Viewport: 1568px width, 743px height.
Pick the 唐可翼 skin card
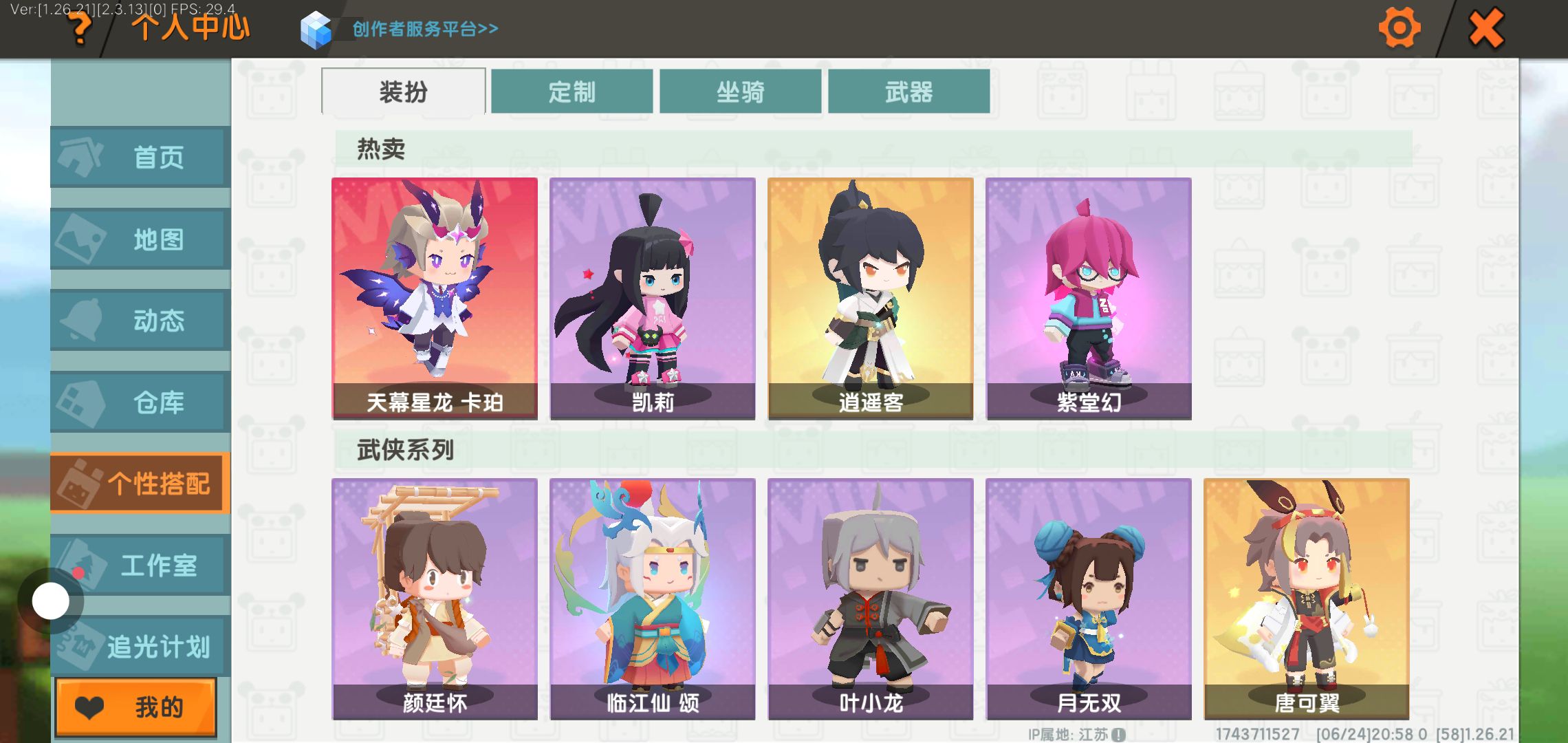pyautogui.click(x=1307, y=599)
